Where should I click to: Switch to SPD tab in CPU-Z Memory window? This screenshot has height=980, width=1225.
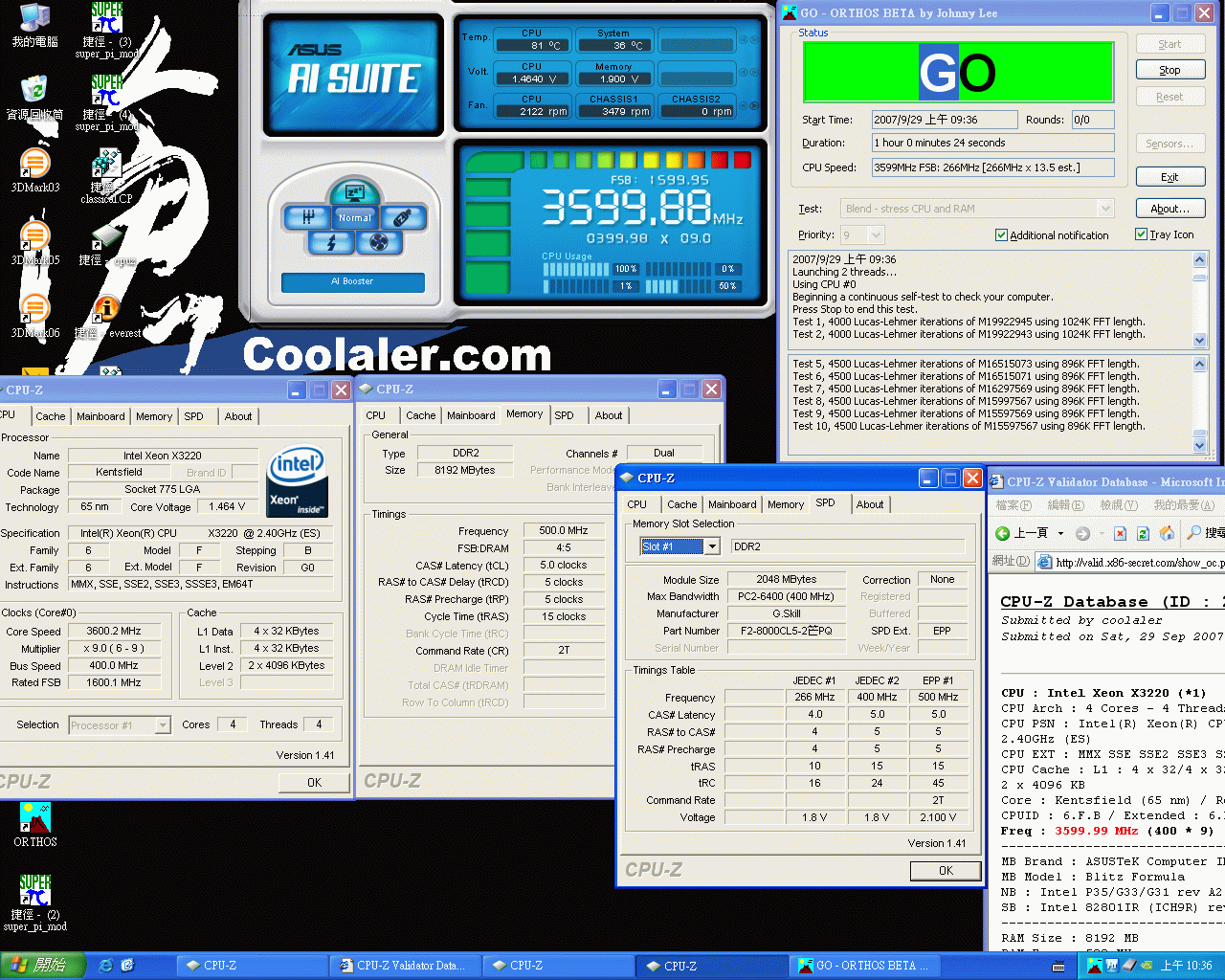click(564, 415)
